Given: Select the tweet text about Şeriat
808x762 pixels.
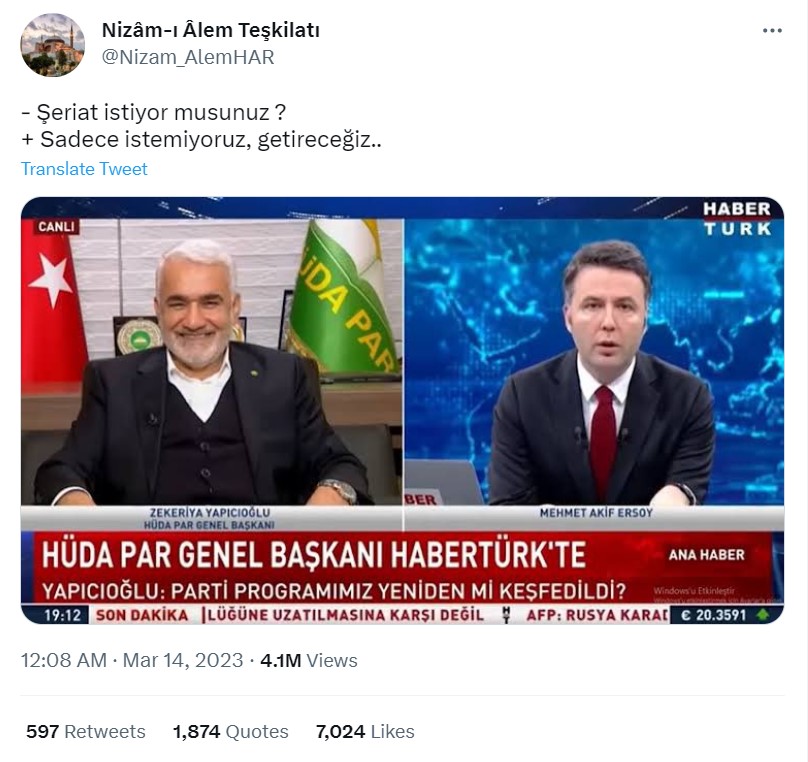Looking at the screenshot, I should point(201,126).
